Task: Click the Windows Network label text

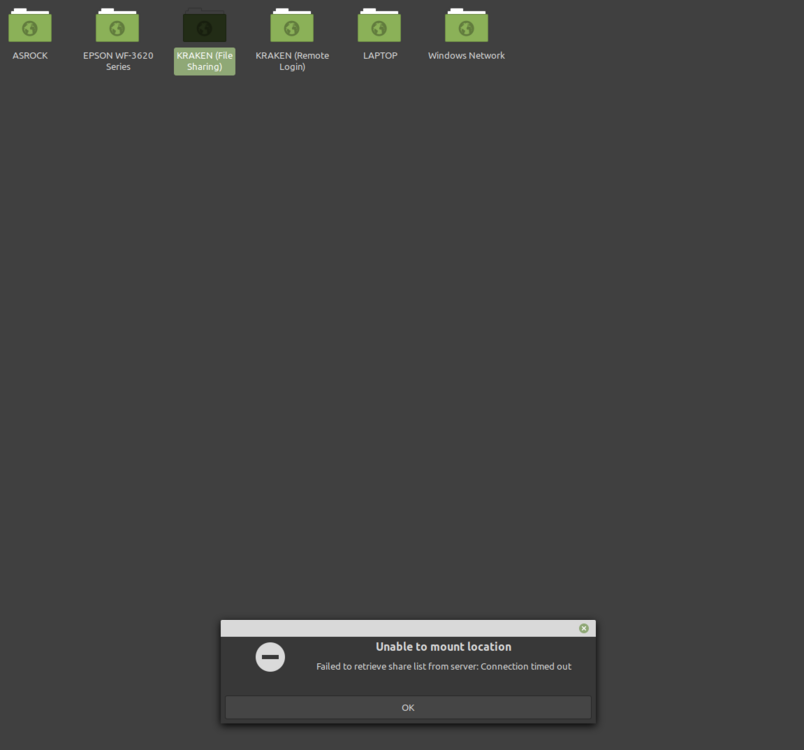Action: pos(467,55)
